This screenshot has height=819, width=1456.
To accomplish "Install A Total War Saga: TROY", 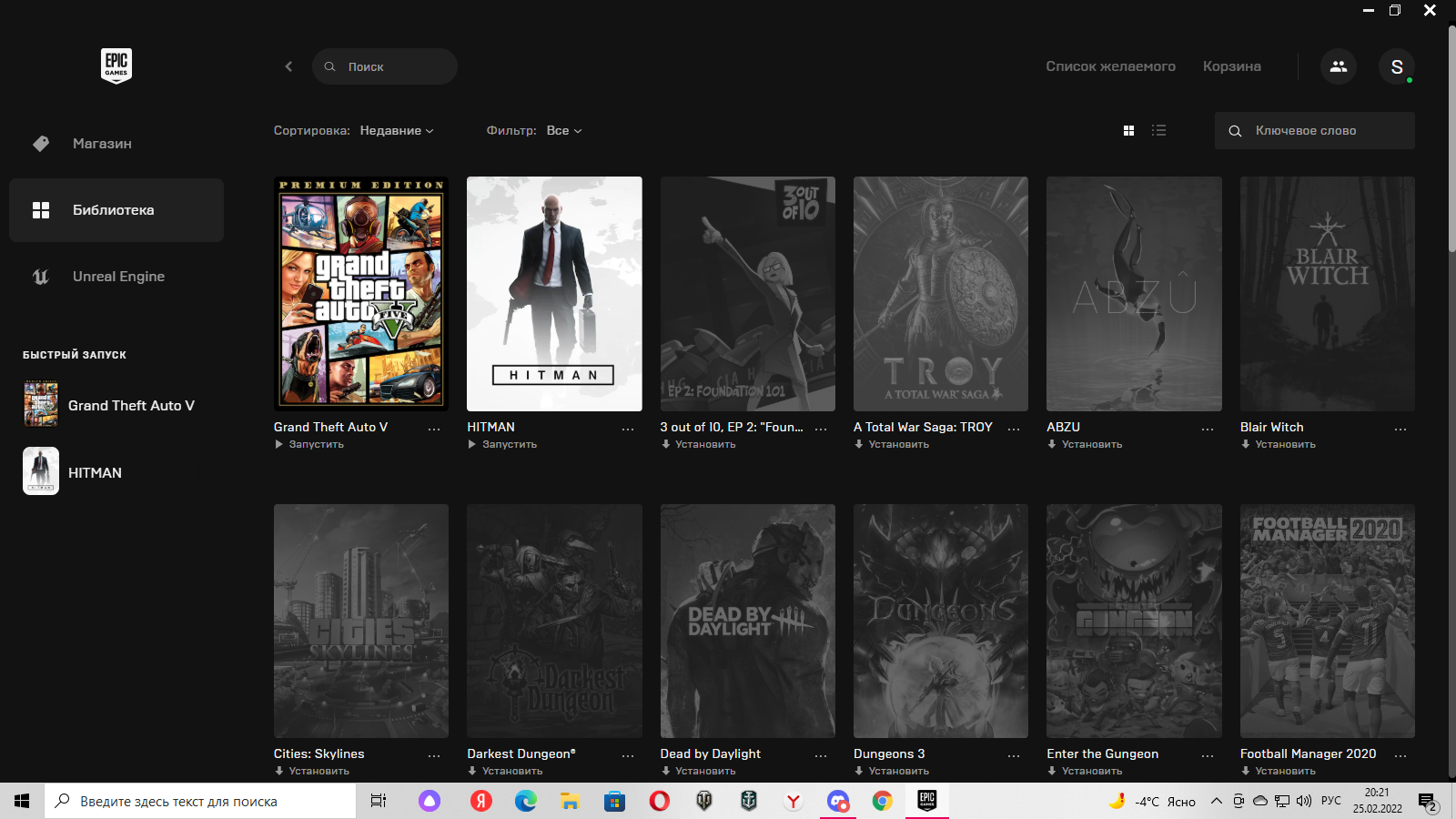I will (x=892, y=444).
